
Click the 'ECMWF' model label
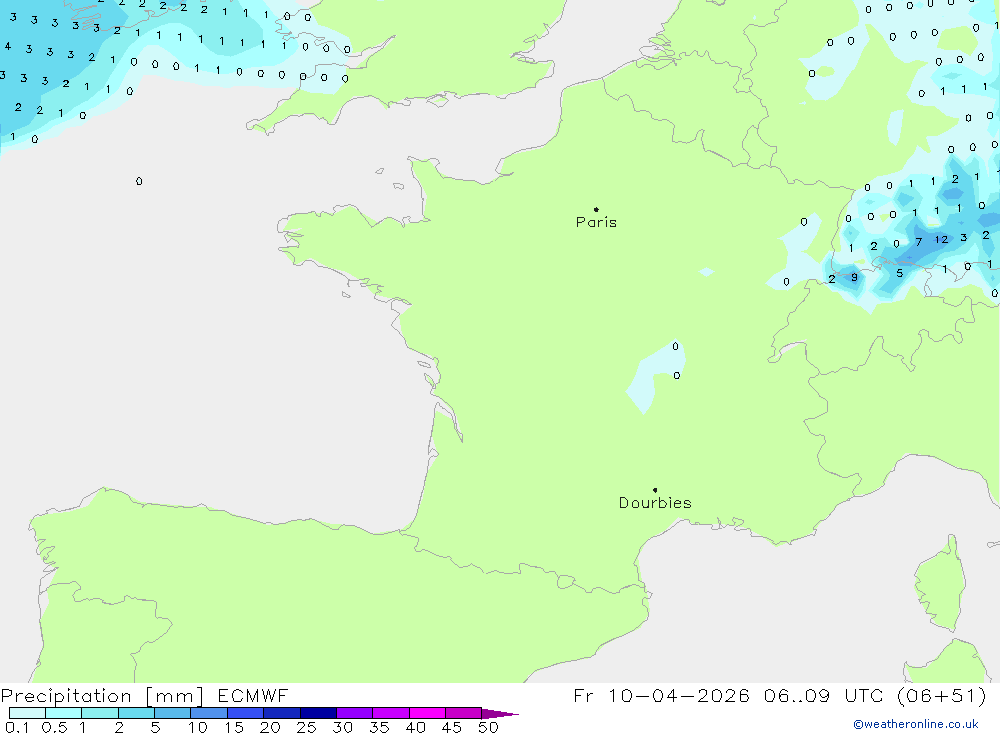pyautogui.click(x=253, y=696)
